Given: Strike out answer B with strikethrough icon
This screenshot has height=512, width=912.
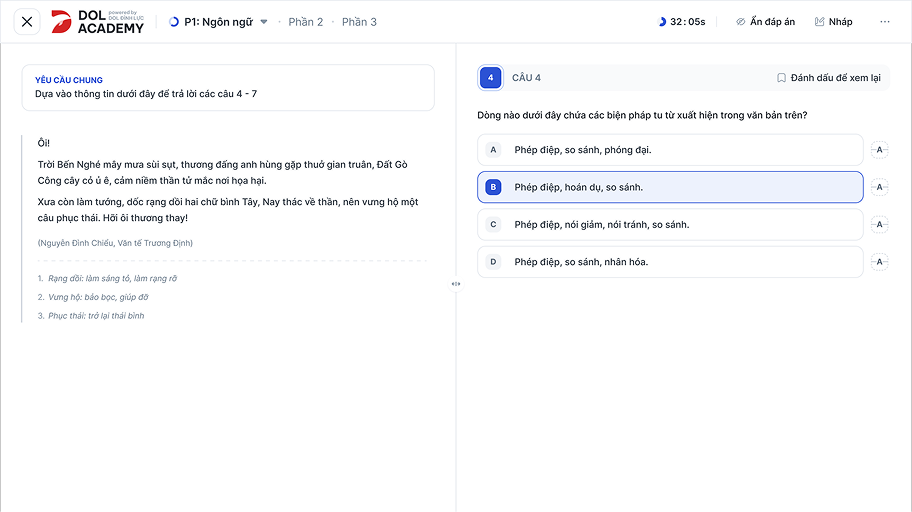Looking at the screenshot, I should pyautogui.click(x=879, y=187).
